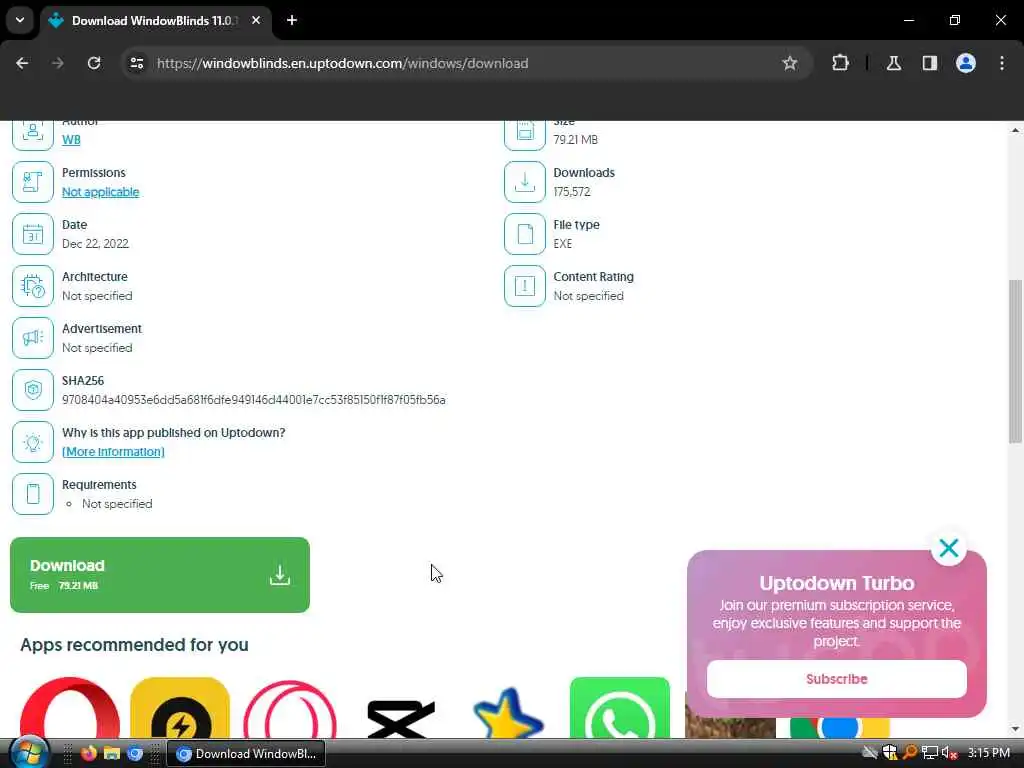The height and width of the screenshot is (768, 1024).
Task: Click the Download WindowBl... taskbar button
Action: [x=246, y=754]
